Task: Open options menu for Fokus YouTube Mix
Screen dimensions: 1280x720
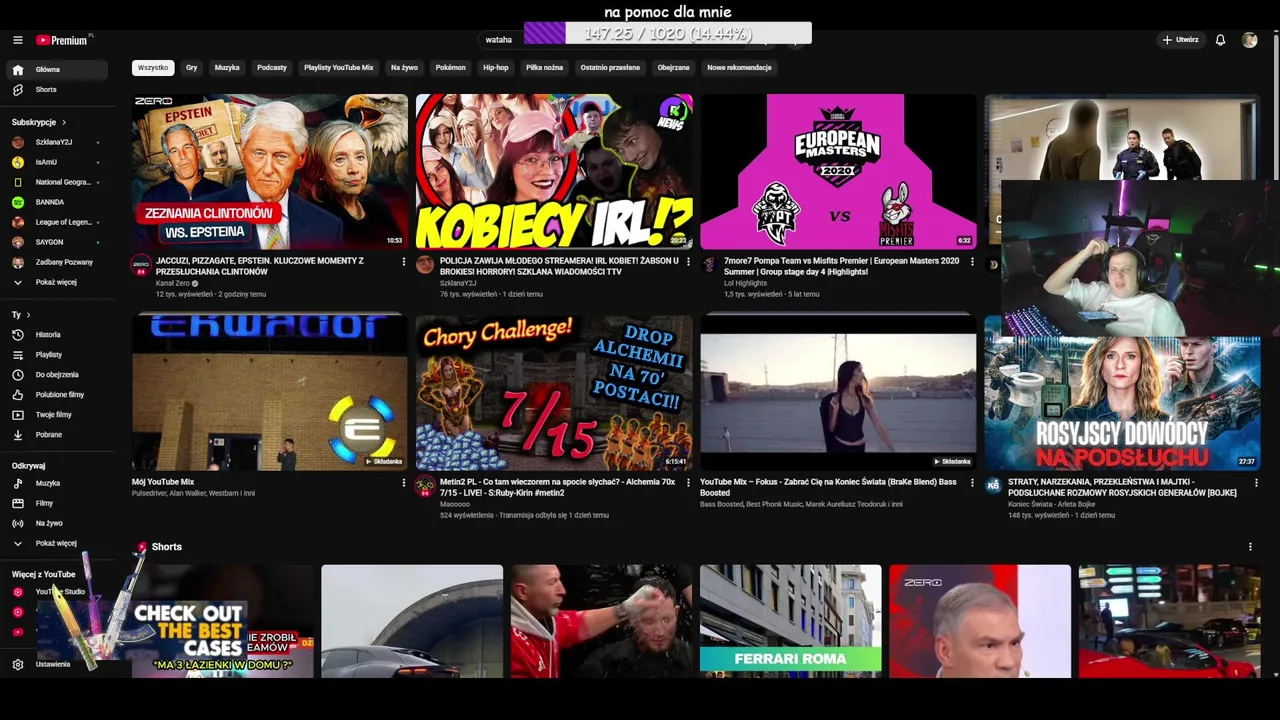Action: [x=972, y=483]
